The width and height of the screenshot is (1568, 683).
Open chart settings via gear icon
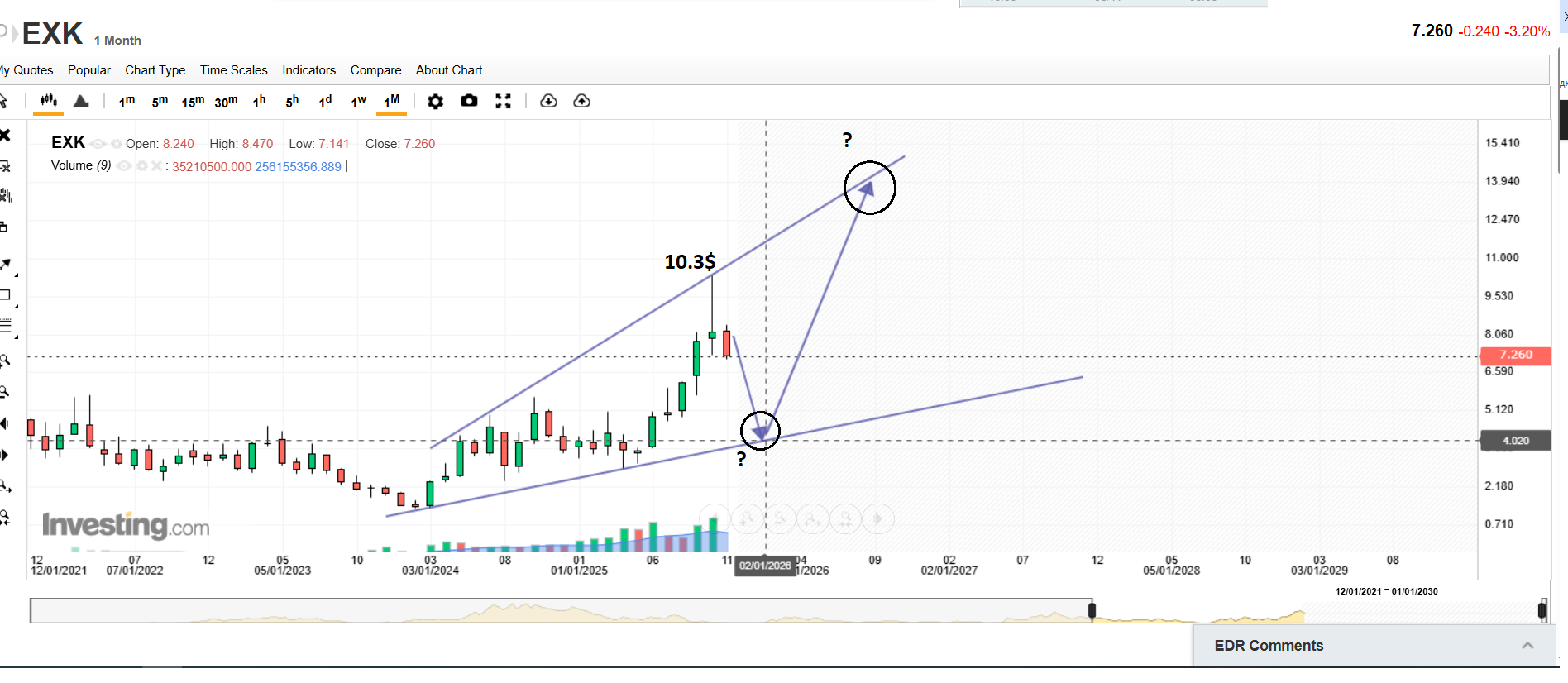(435, 101)
